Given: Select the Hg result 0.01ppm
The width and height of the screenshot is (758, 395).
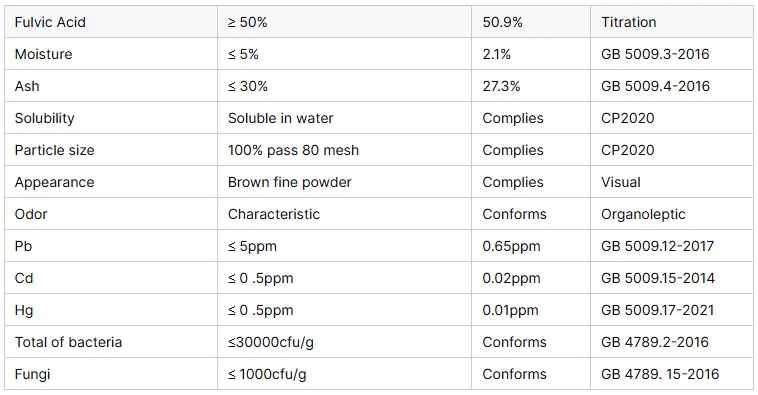Looking at the screenshot, I should pos(510,310).
